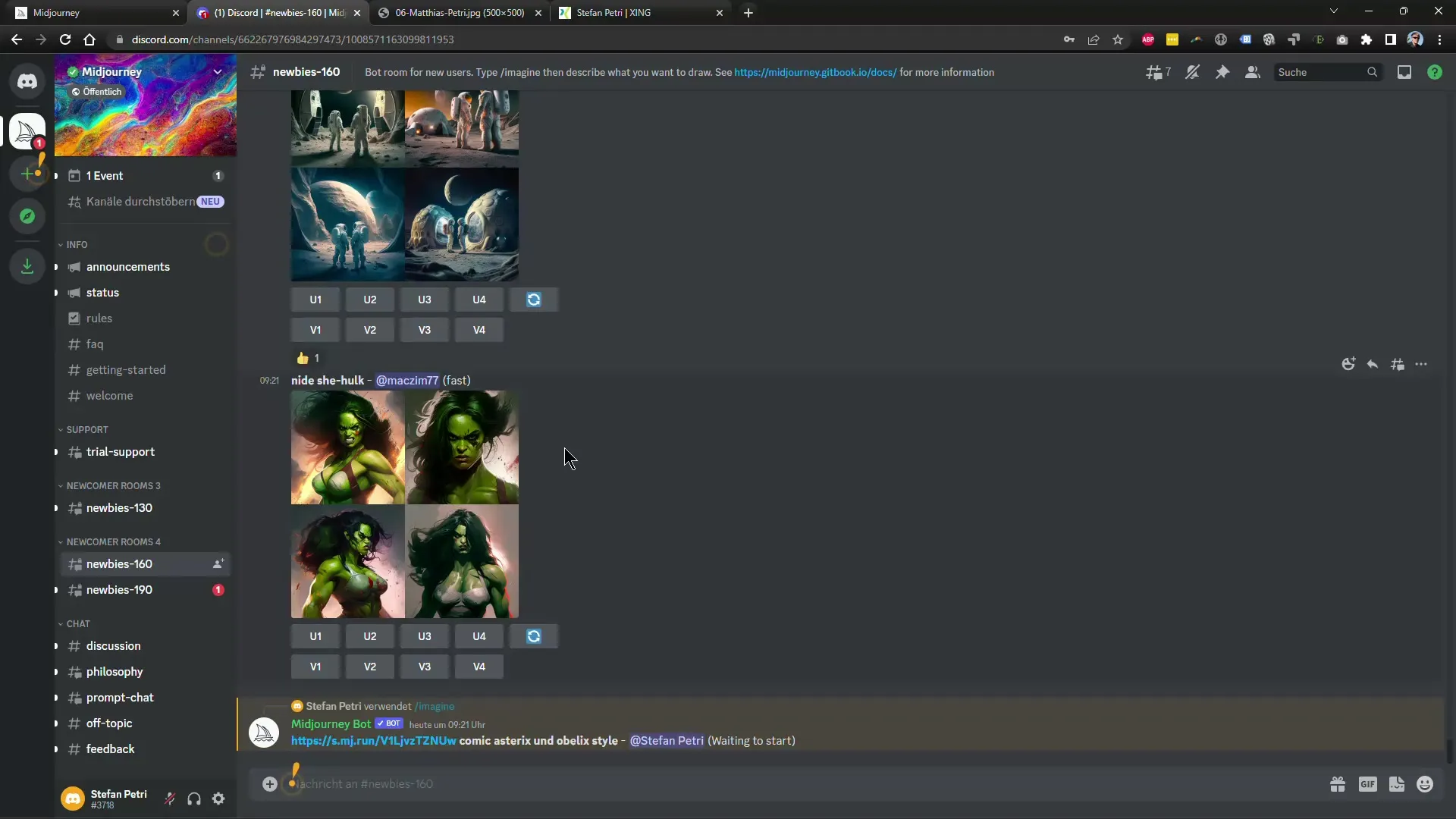Open the Inbox icon
This screenshot has width=1456, height=819.
(1404, 72)
